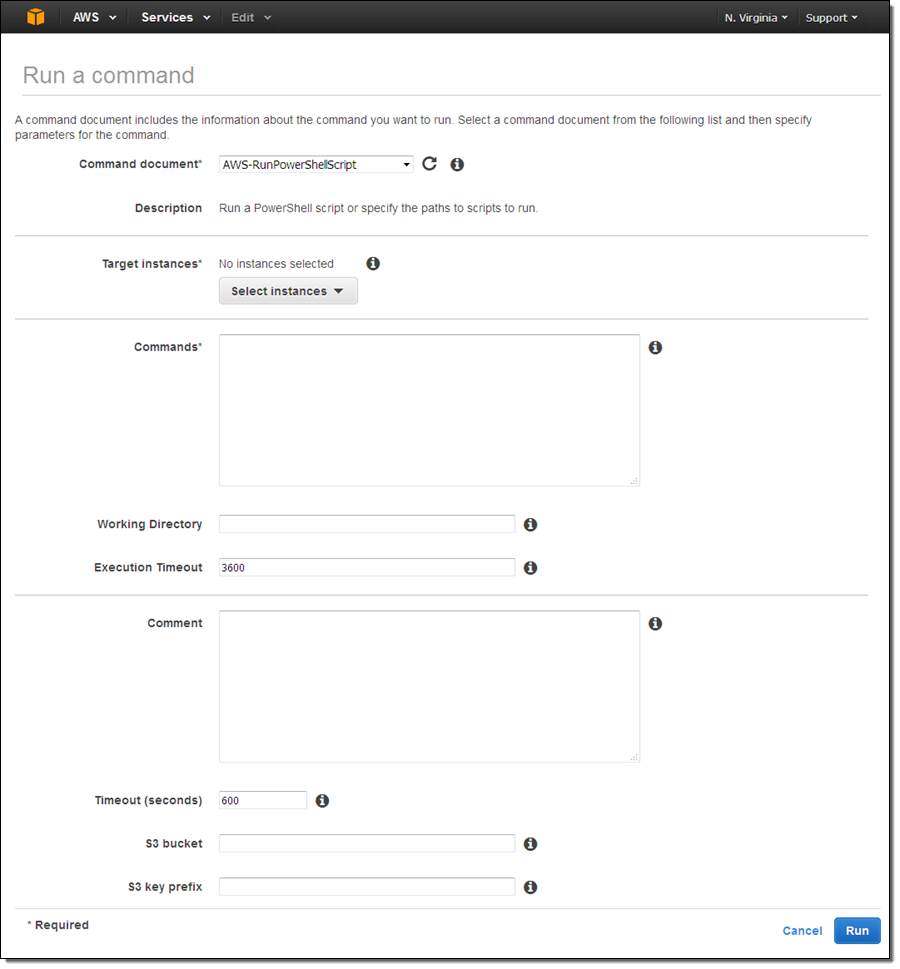The width and height of the screenshot is (900, 969).
Task: Click info icon beside S3 bucket
Action: click(x=531, y=844)
